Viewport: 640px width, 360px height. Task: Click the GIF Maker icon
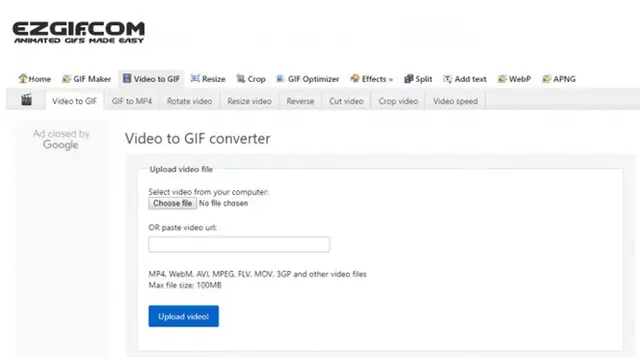[x=66, y=79]
